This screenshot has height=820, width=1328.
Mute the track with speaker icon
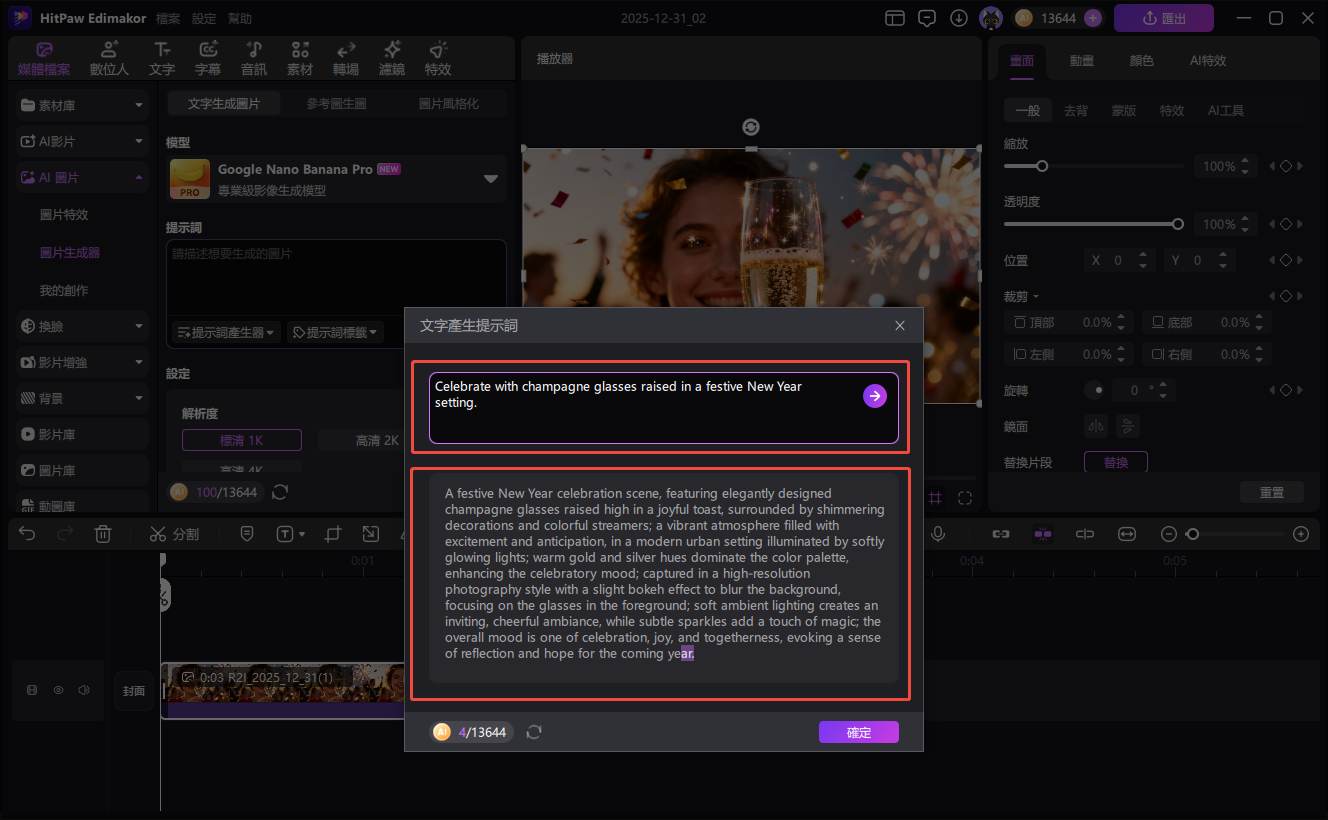tap(84, 690)
